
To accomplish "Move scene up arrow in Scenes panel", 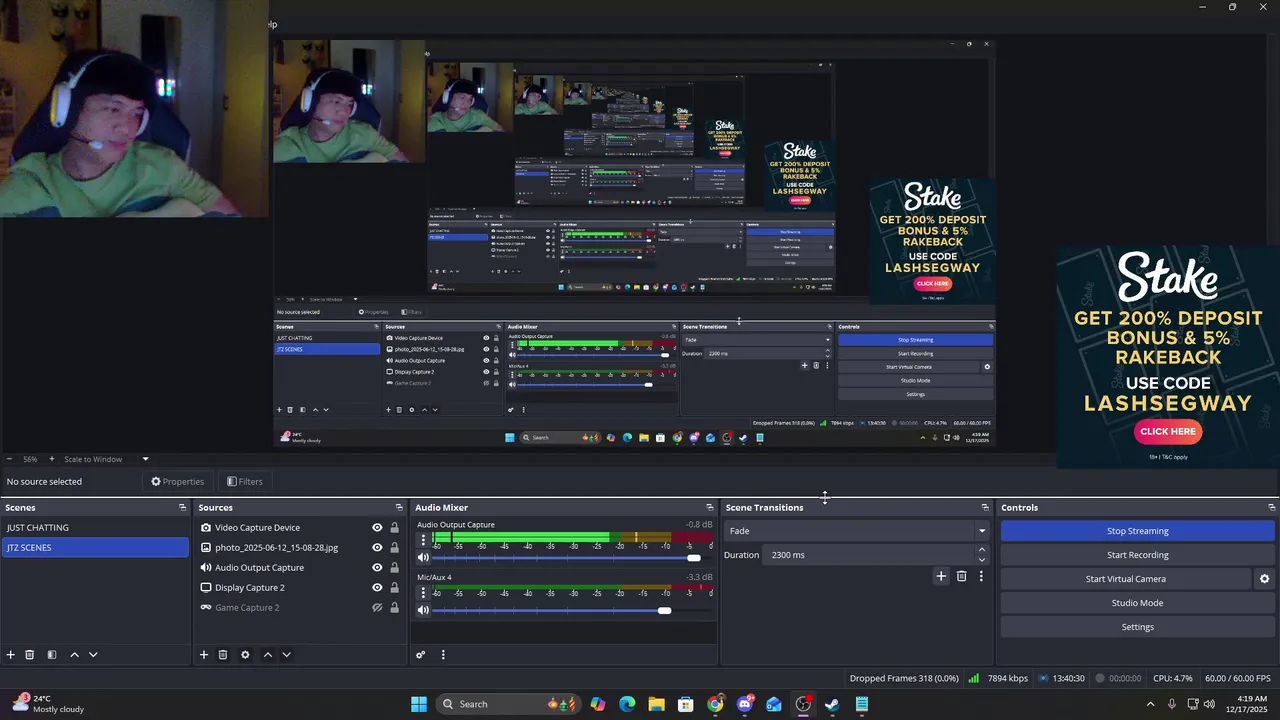I will point(74,655).
